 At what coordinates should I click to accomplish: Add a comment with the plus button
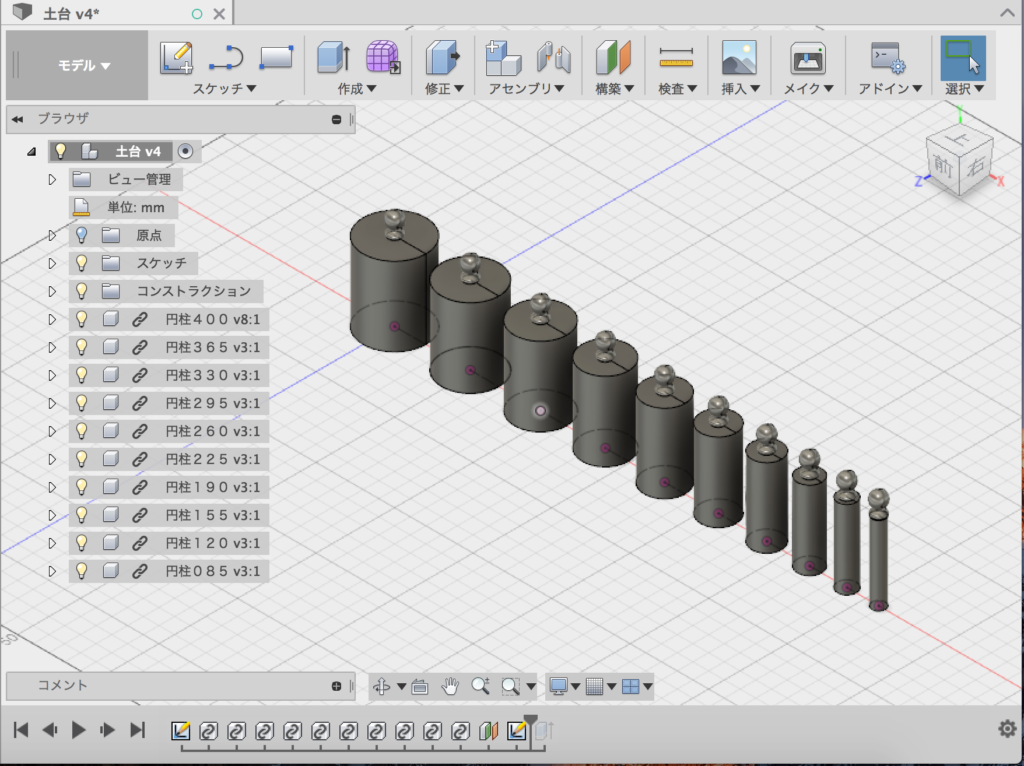coord(336,686)
